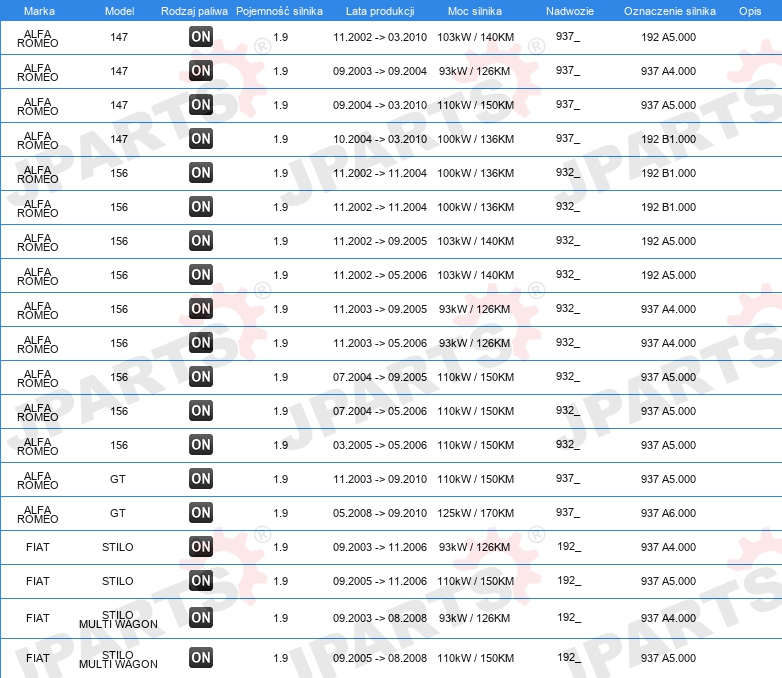This screenshot has width=782, height=678.
Task: Click the ON icon for STILO MULTI WAGON 09.2003 -> 08.2008
Action: pyautogui.click(x=201, y=618)
